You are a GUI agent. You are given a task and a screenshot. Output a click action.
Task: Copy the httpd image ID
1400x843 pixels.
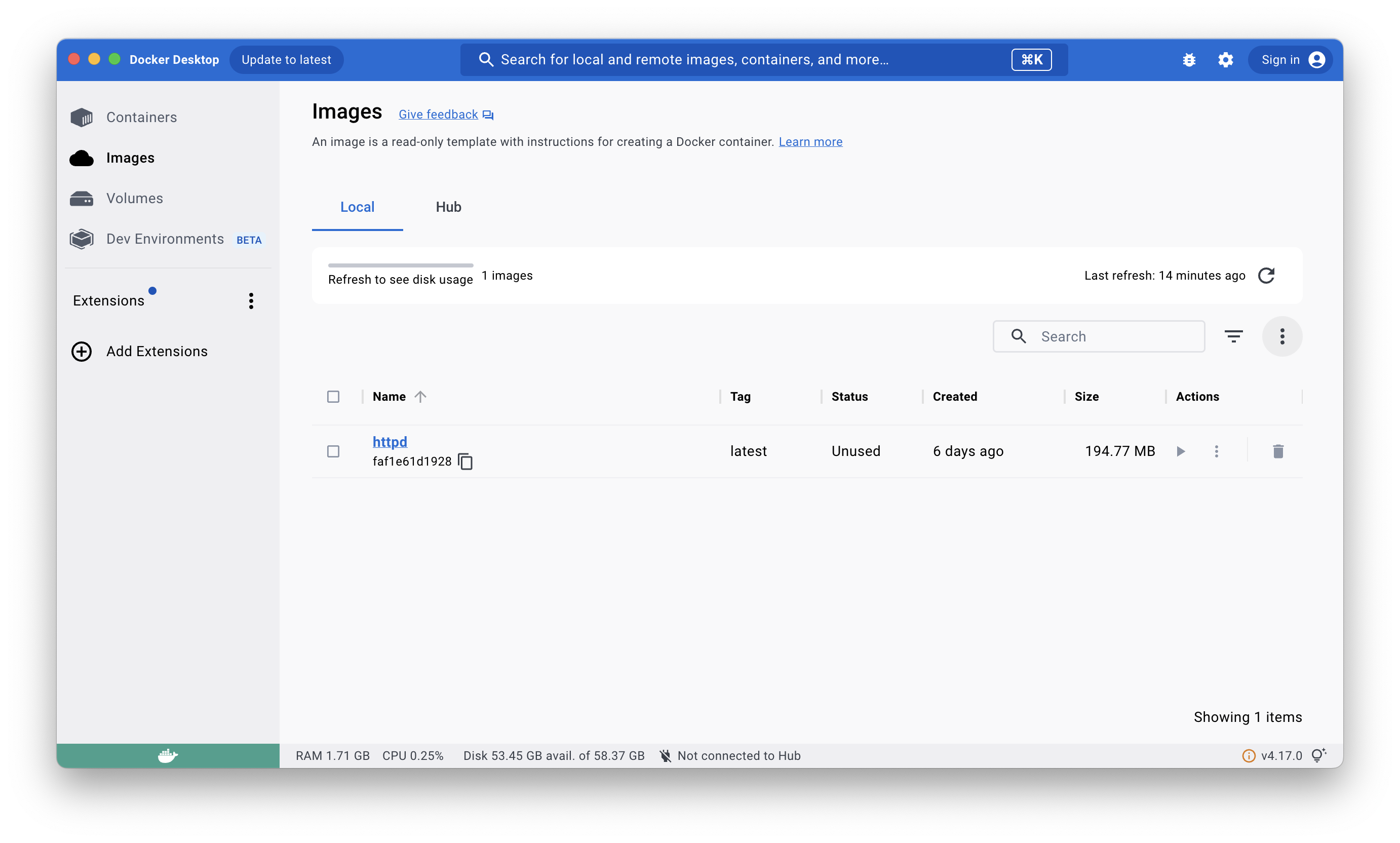[x=465, y=461]
